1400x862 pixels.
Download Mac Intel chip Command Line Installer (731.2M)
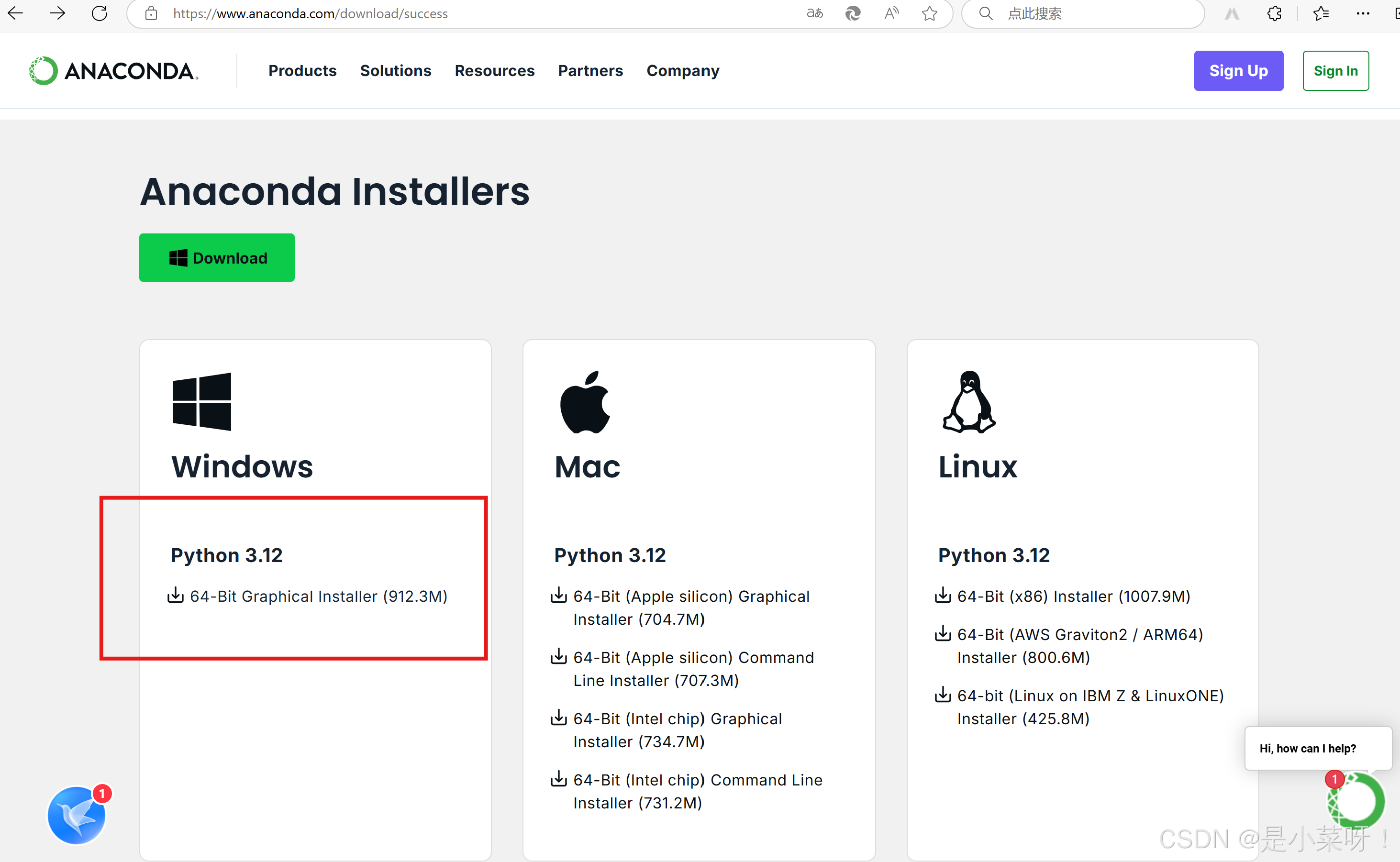(x=698, y=791)
